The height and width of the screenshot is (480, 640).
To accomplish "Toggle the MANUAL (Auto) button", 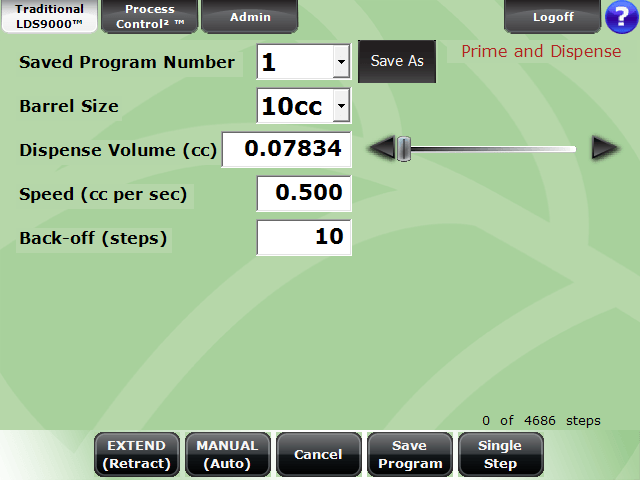I will click(228, 454).
